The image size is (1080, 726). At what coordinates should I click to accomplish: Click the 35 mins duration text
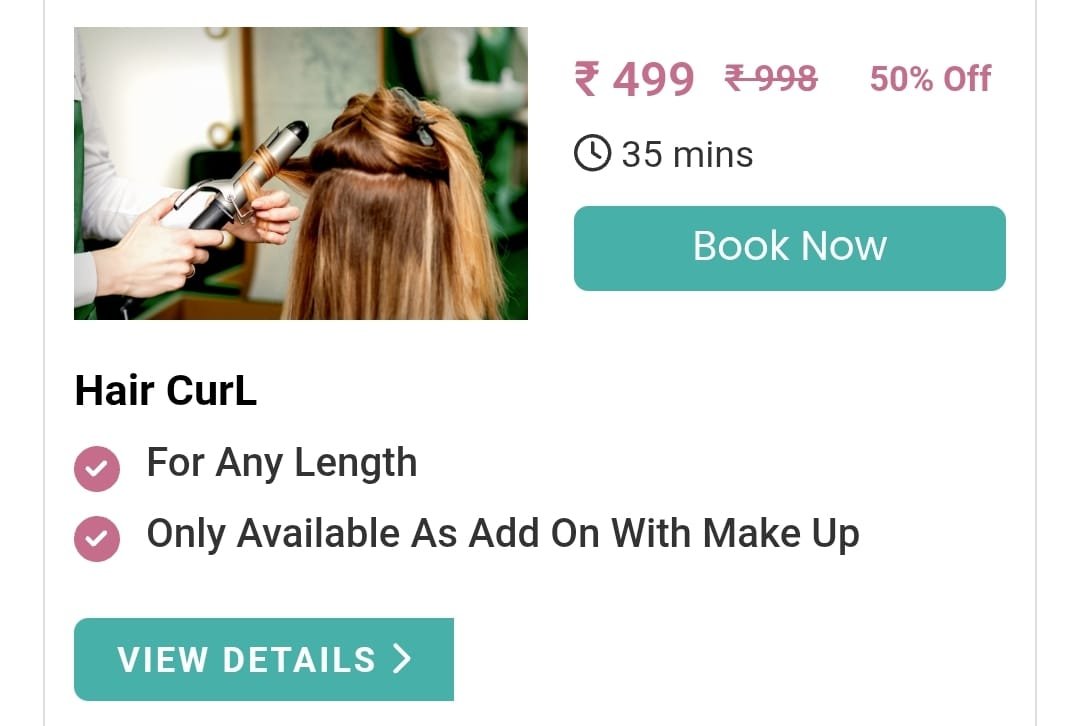pos(687,154)
